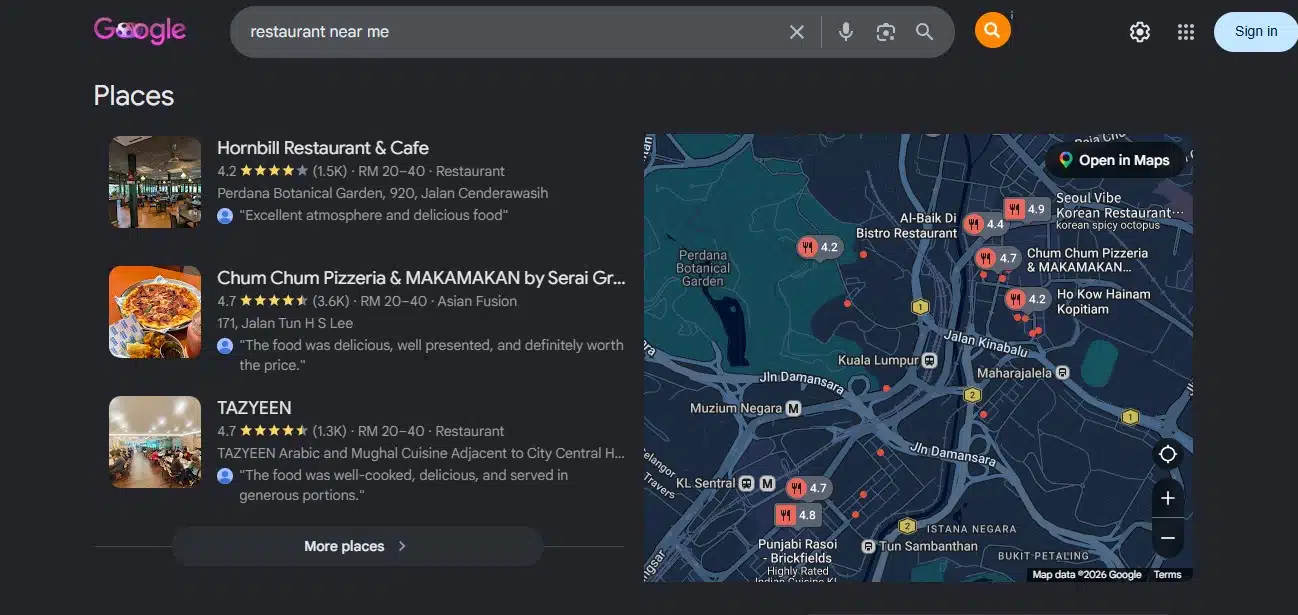Viewport: 1298px width, 615px height.
Task: Click the Places heading
Action: [x=134, y=96]
